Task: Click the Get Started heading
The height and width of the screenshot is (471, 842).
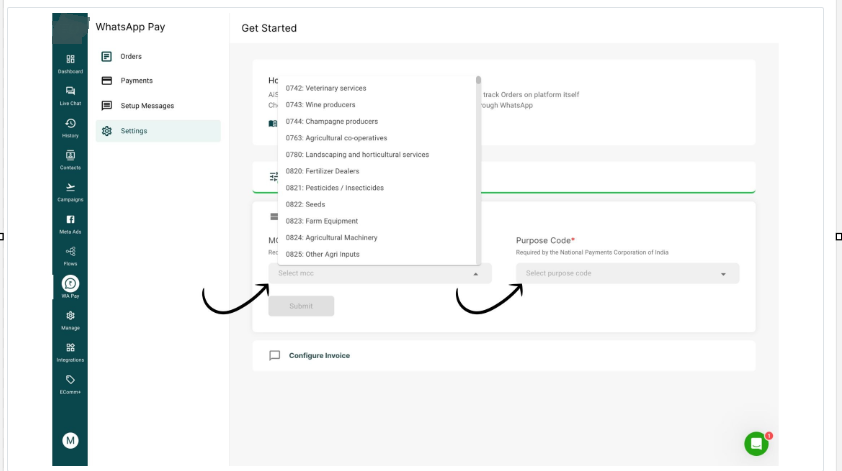Action: (269, 28)
